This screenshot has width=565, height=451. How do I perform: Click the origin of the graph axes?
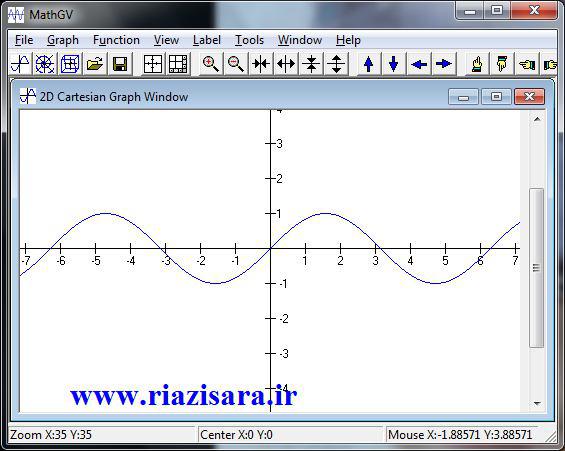(x=271, y=249)
